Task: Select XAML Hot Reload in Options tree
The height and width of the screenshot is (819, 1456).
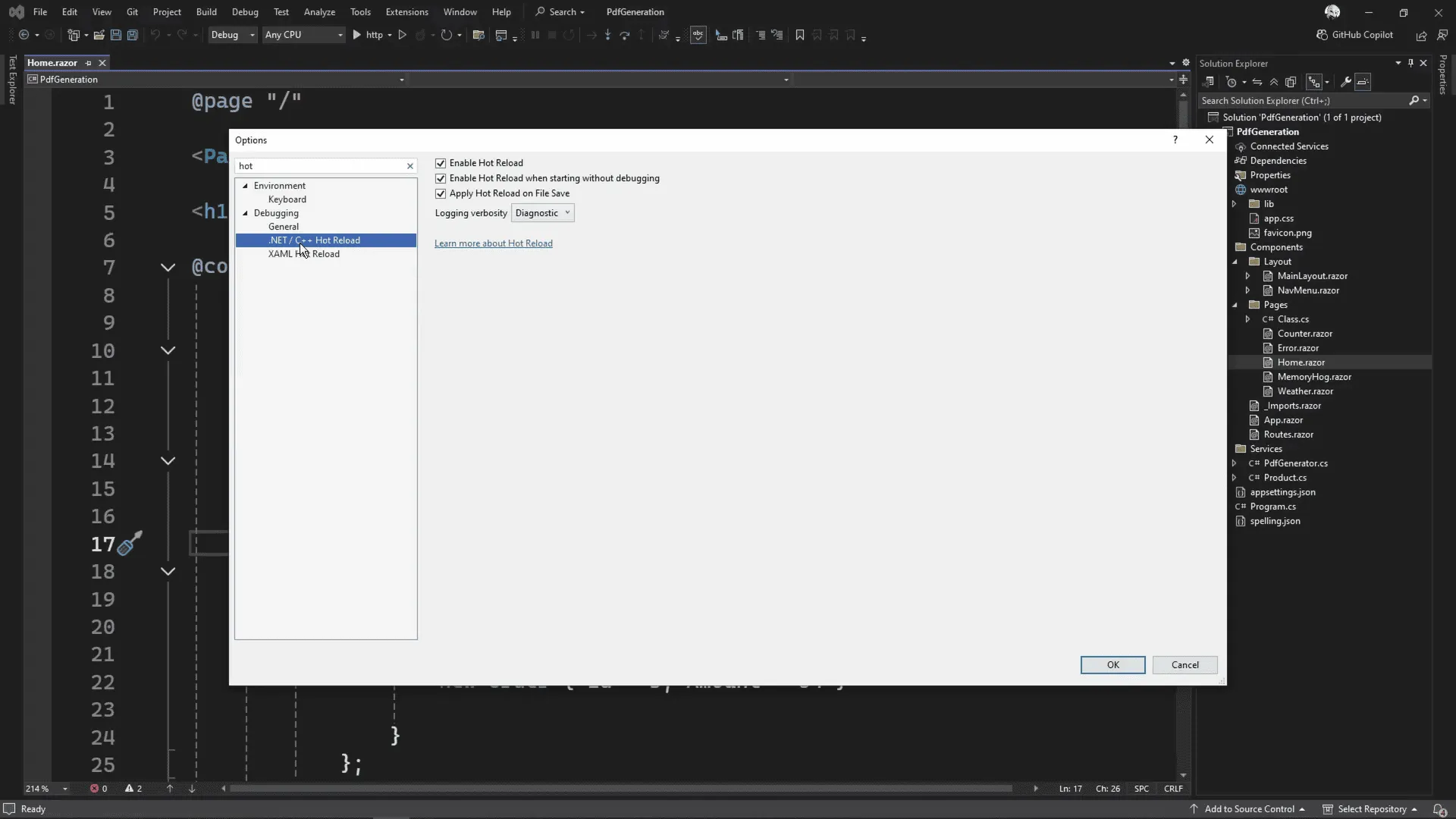Action: (304, 254)
